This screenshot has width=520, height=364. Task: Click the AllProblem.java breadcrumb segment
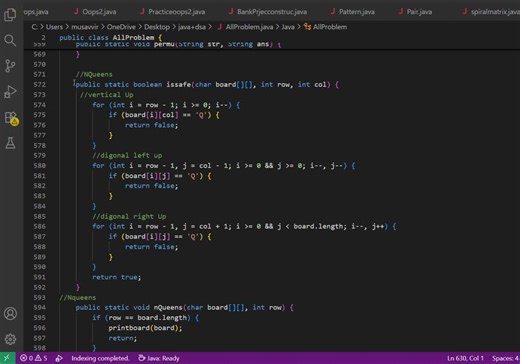pos(245,27)
